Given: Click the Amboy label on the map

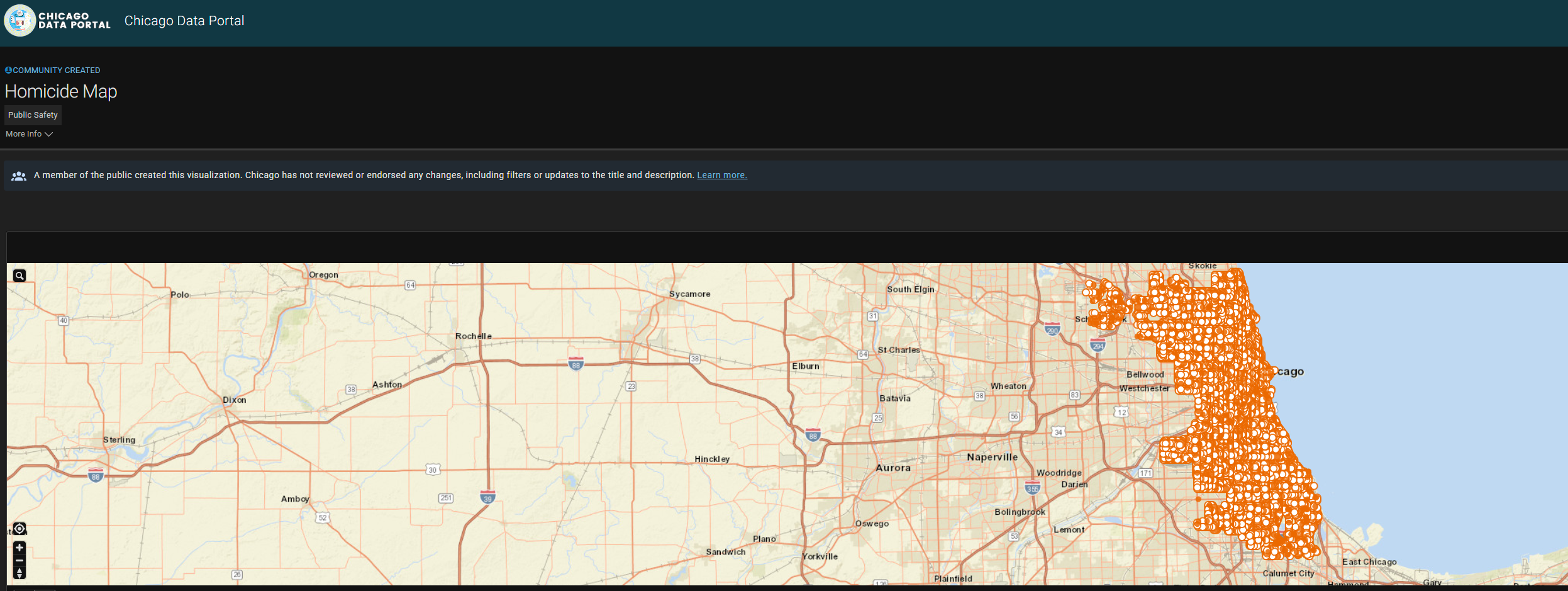Looking at the screenshot, I should (x=295, y=499).
